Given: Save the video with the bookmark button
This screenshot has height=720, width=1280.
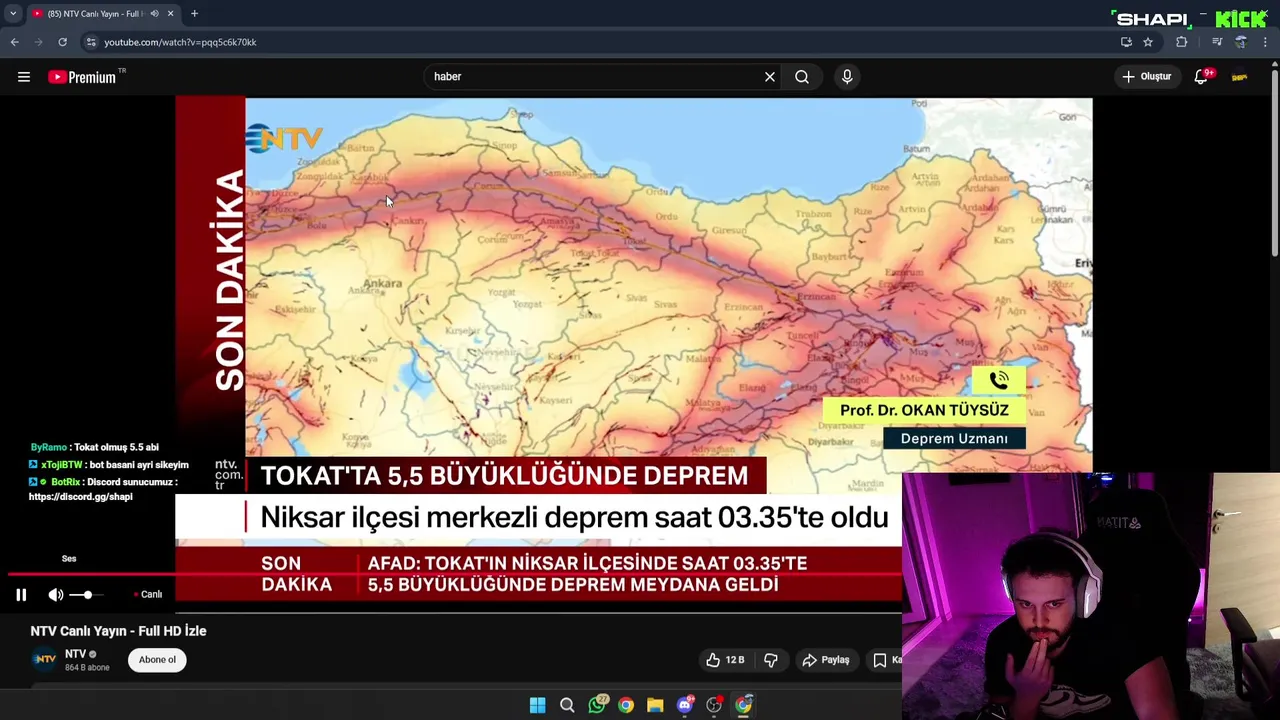Looking at the screenshot, I should tap(885, 660).
